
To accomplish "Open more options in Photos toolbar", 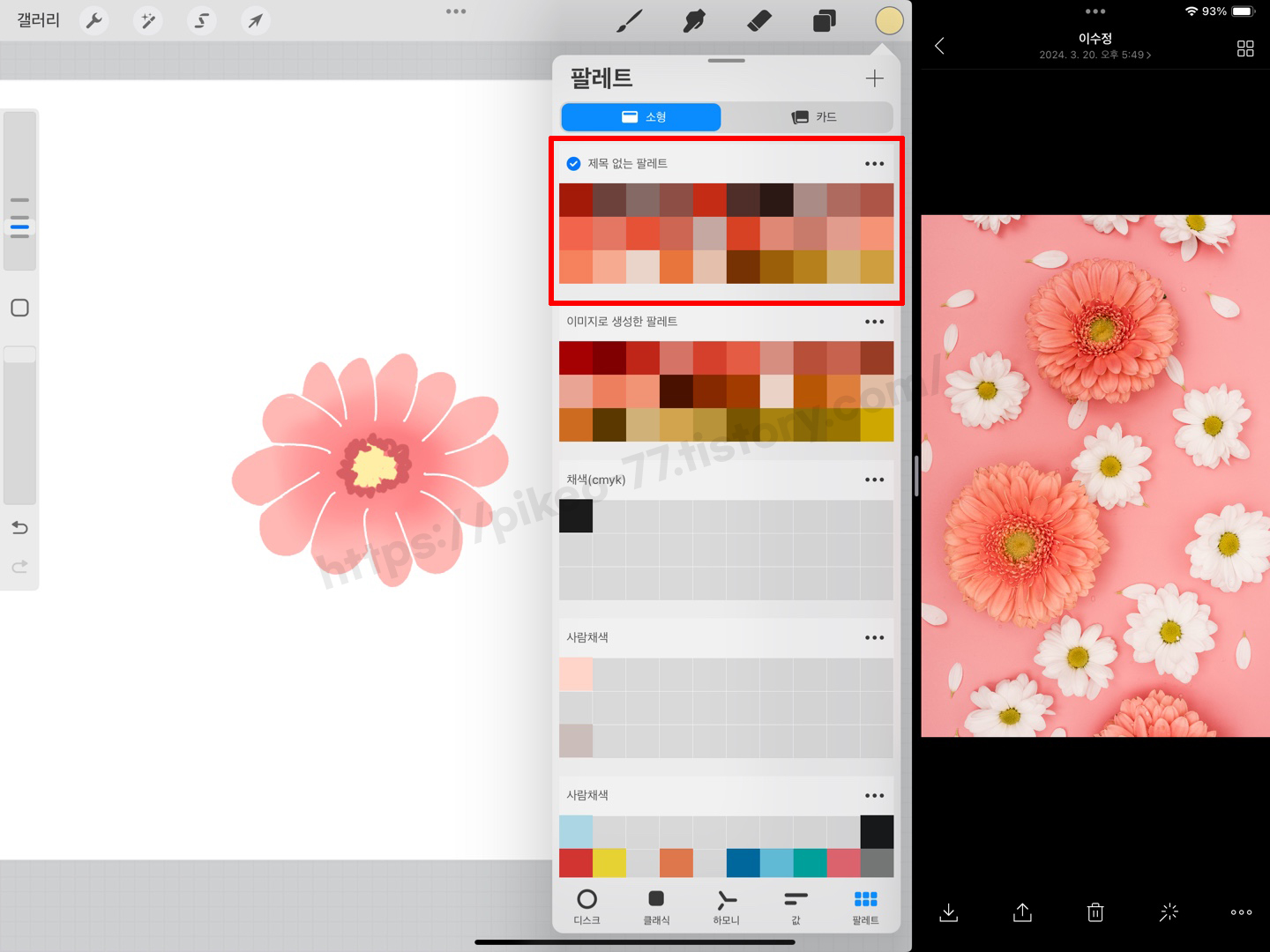I will coord(1242,912).
